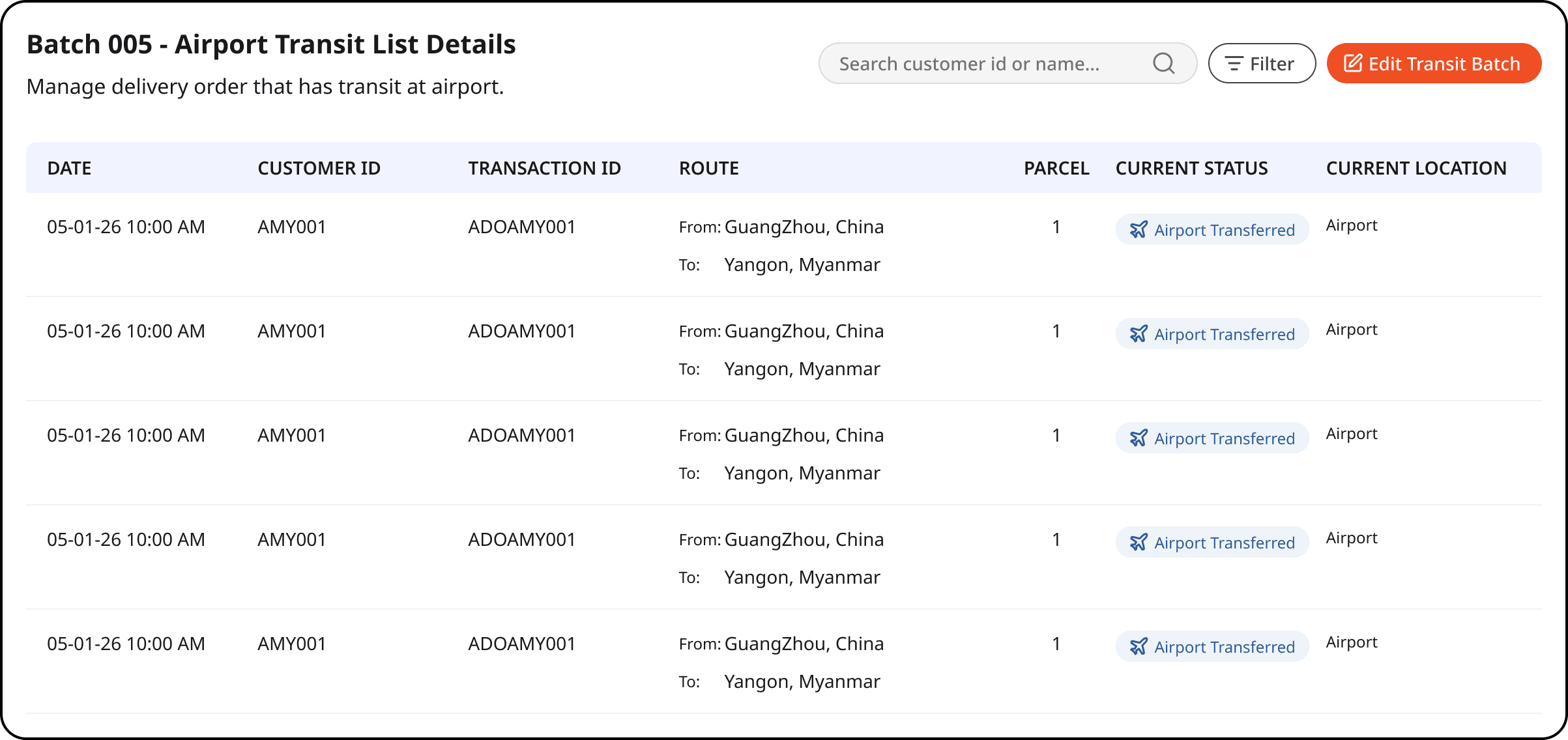Click GuangZhou, China origin in the fifth row

[x=804, y=644]
